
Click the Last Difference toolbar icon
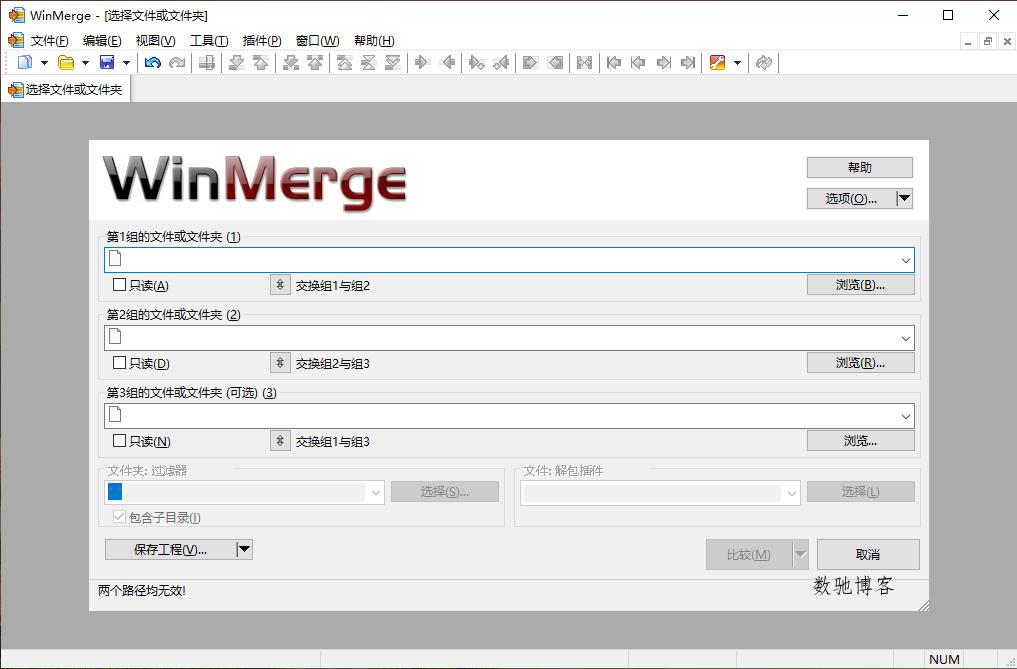[393, 62]
